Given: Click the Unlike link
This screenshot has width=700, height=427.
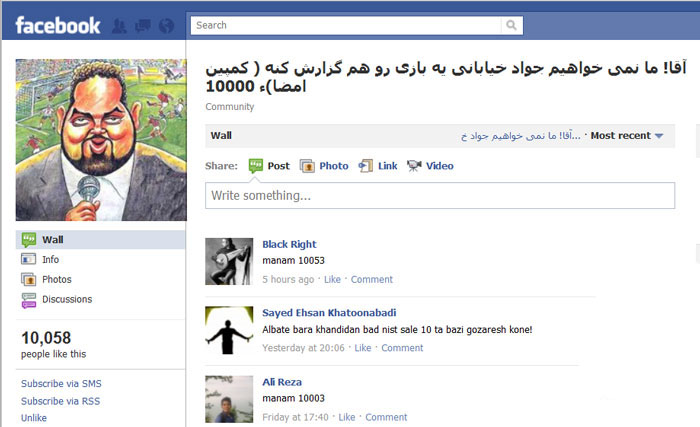Looking at the screenshot, I should point(34,418).
